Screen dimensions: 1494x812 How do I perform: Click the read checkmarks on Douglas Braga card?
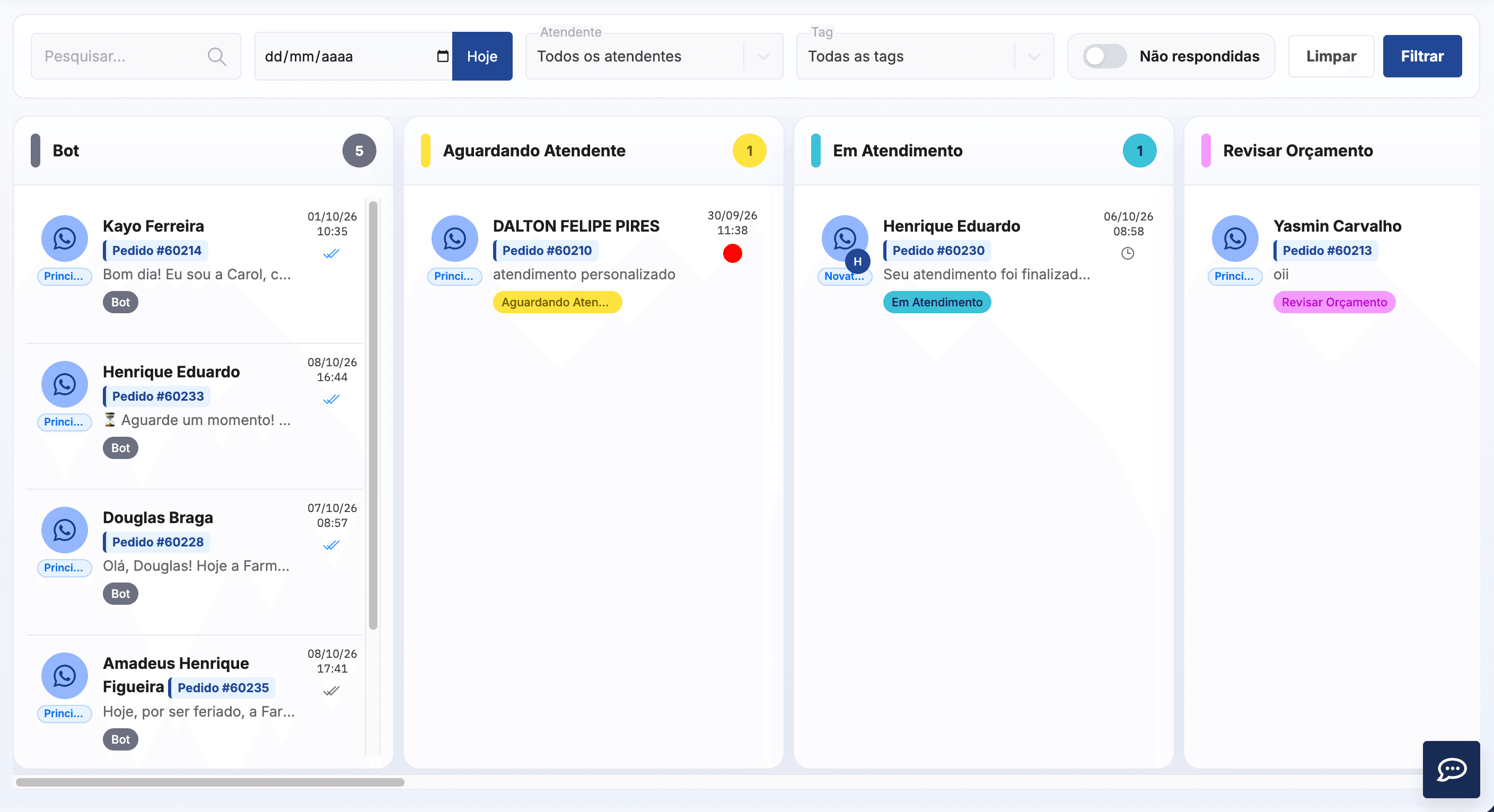point(331,545)
